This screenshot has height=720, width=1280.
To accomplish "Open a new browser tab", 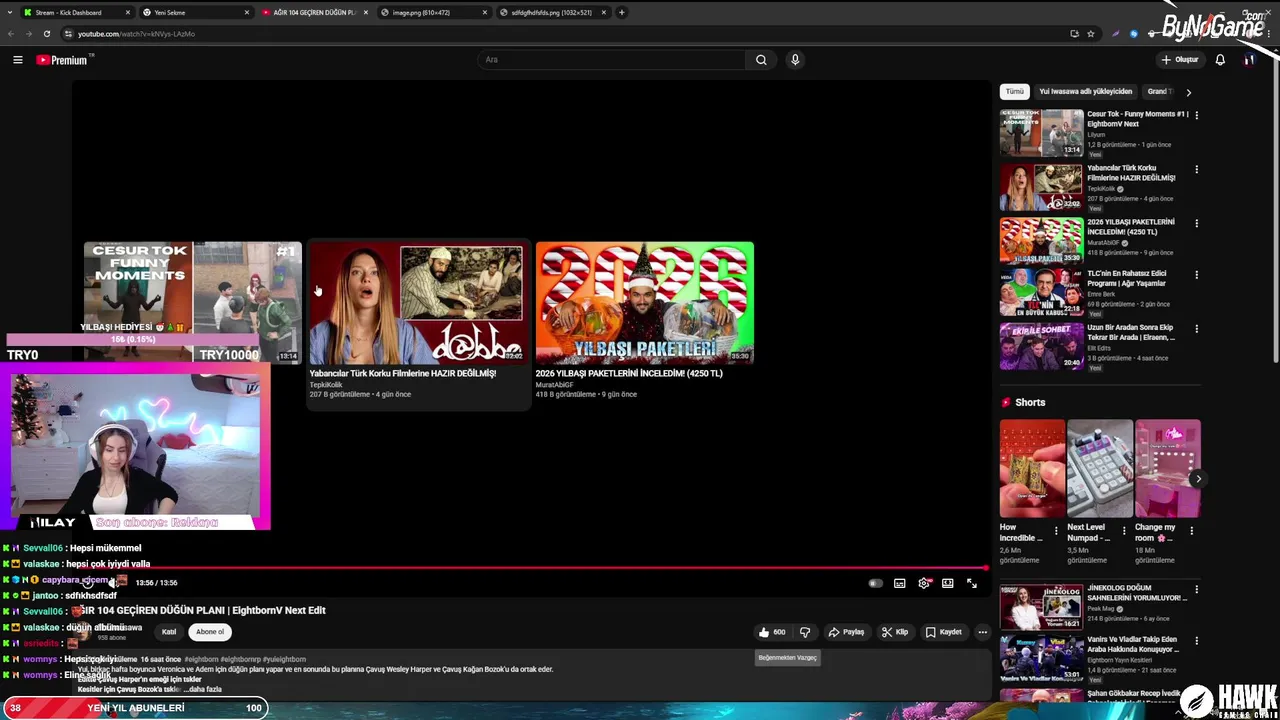I will pos(621,12).
